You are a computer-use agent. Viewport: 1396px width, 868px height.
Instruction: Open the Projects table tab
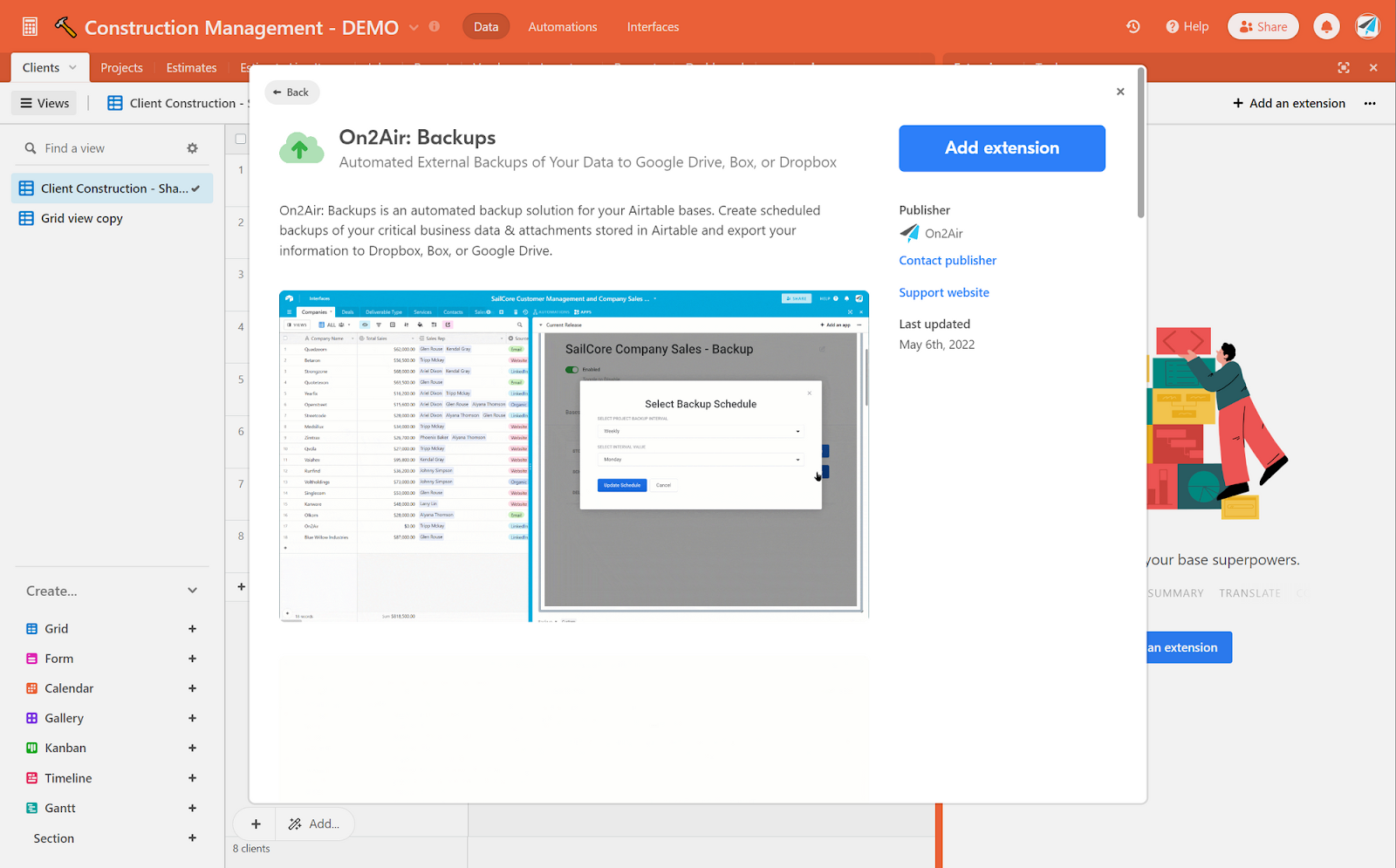pos(121,68)
